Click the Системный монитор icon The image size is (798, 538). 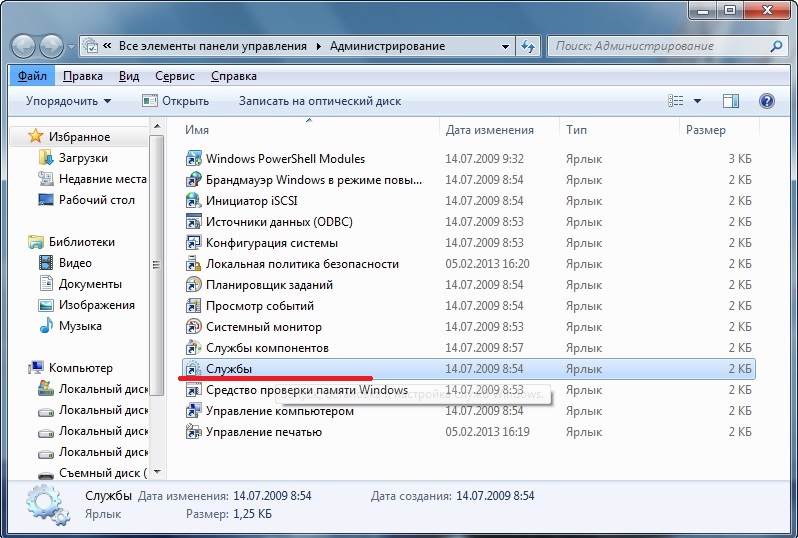[x=195, y=327]
